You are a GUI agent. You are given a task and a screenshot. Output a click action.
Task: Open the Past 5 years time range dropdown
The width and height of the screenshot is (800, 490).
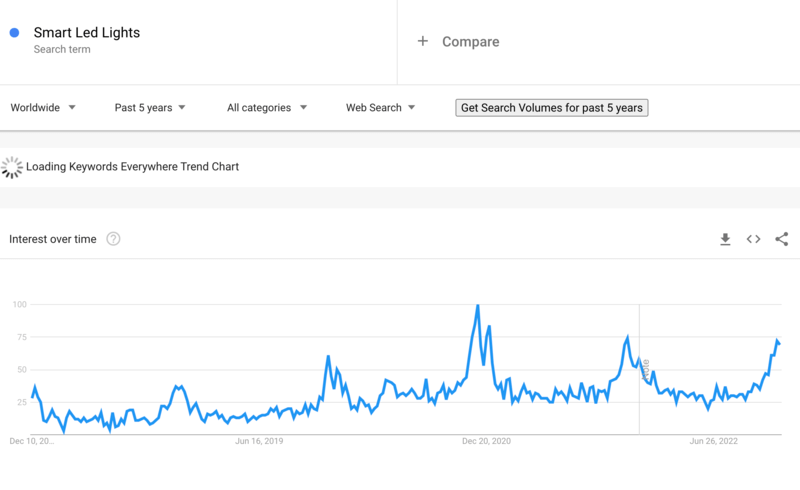[150, 108]
